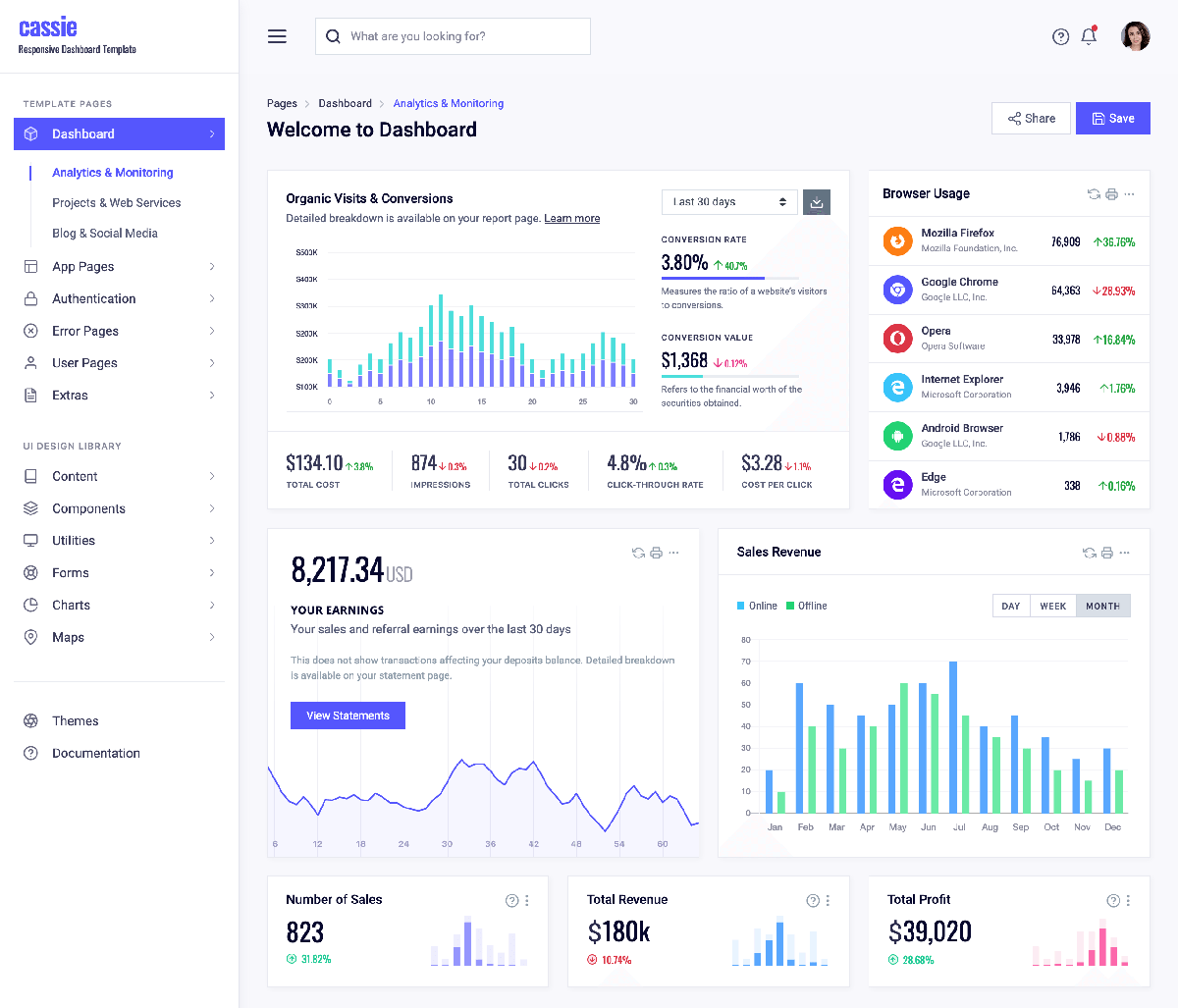Select Blog & Social Media submenu item
1178x1008 pixels.
coord(104,234)
